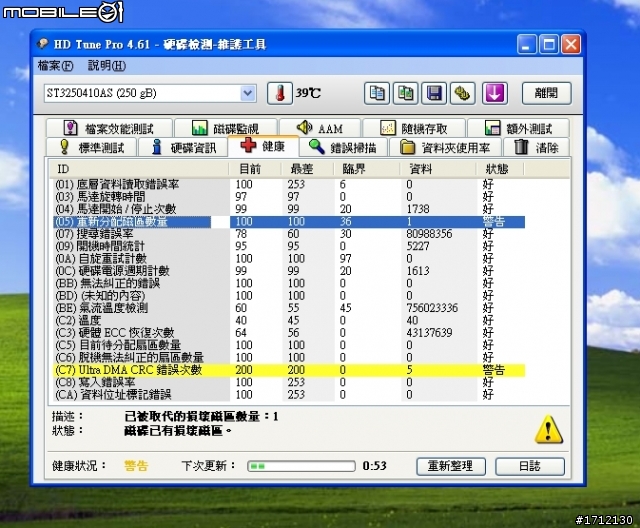Sort by the 狀態 column header
The width and height of the screenshot is (640, 528).
(x=500, y=169)
